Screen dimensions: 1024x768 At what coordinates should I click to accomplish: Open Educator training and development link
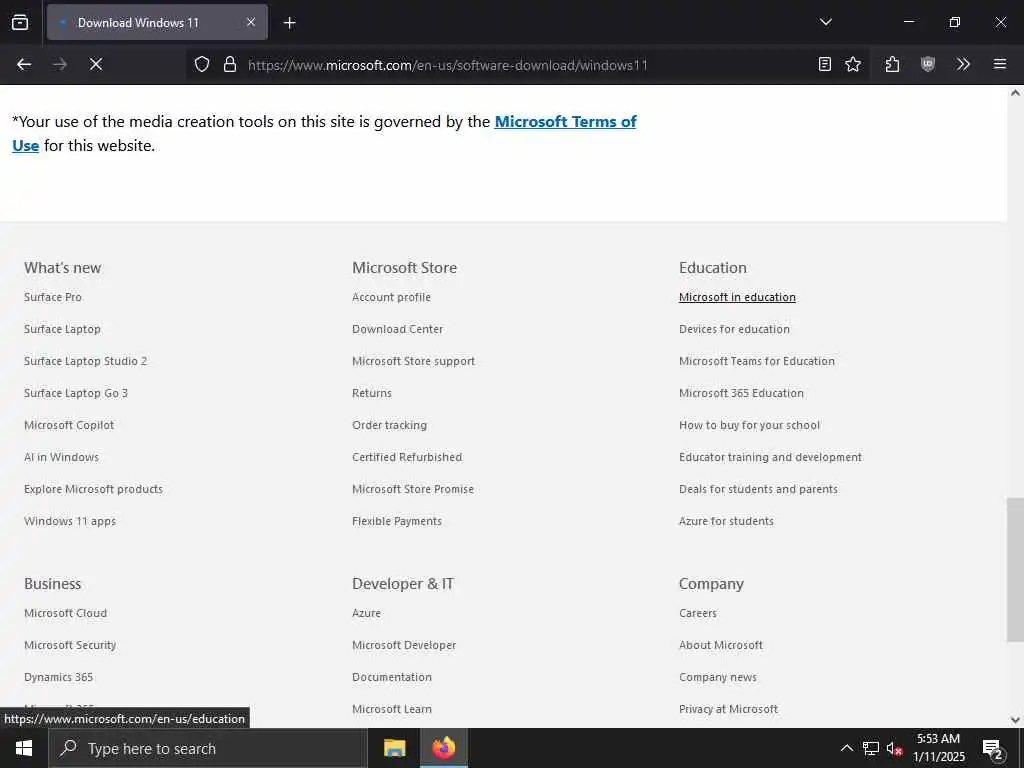point(770,457)
